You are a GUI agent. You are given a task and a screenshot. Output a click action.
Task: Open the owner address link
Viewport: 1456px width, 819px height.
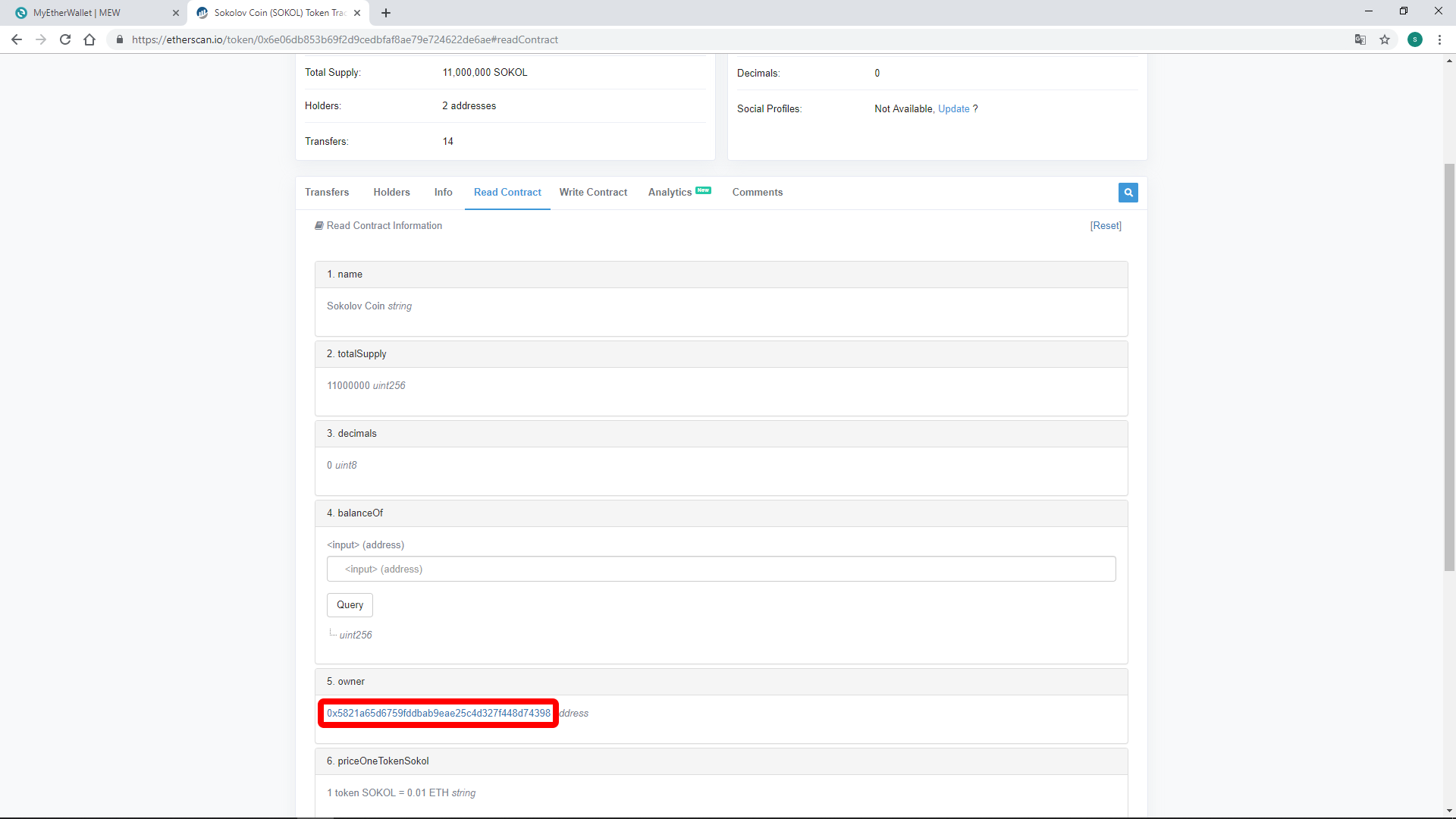point(438,714)
